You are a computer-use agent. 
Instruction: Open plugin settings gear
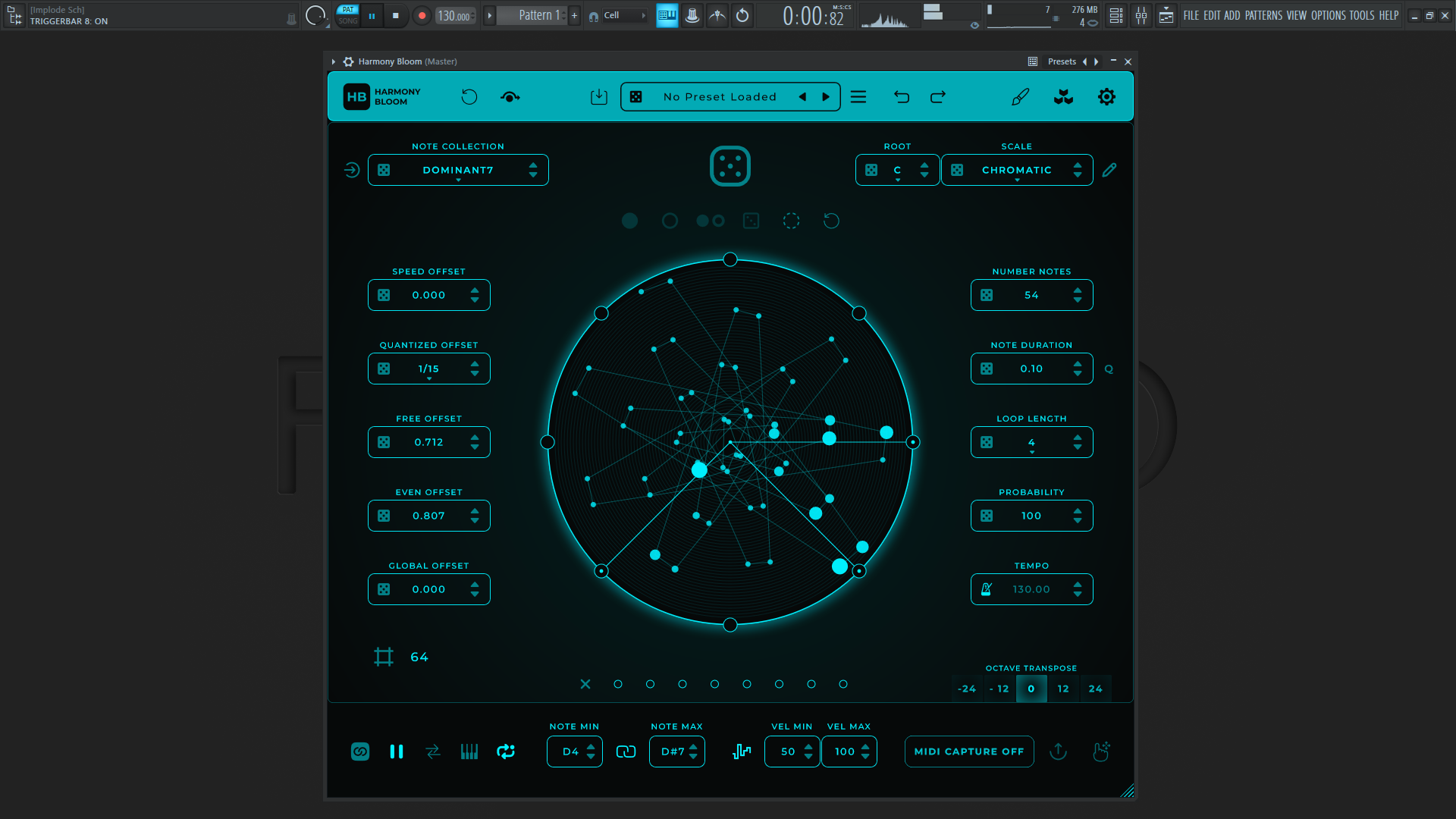click(1106, 97)
